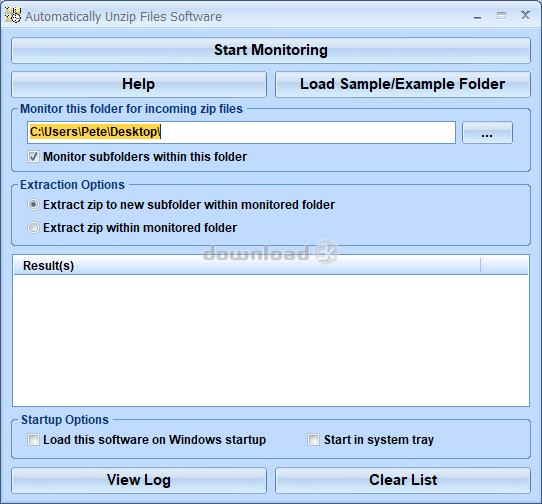This screenshot has width=542, height=504.
Task: Click the window title bar text
Action: tap(123, 17)
